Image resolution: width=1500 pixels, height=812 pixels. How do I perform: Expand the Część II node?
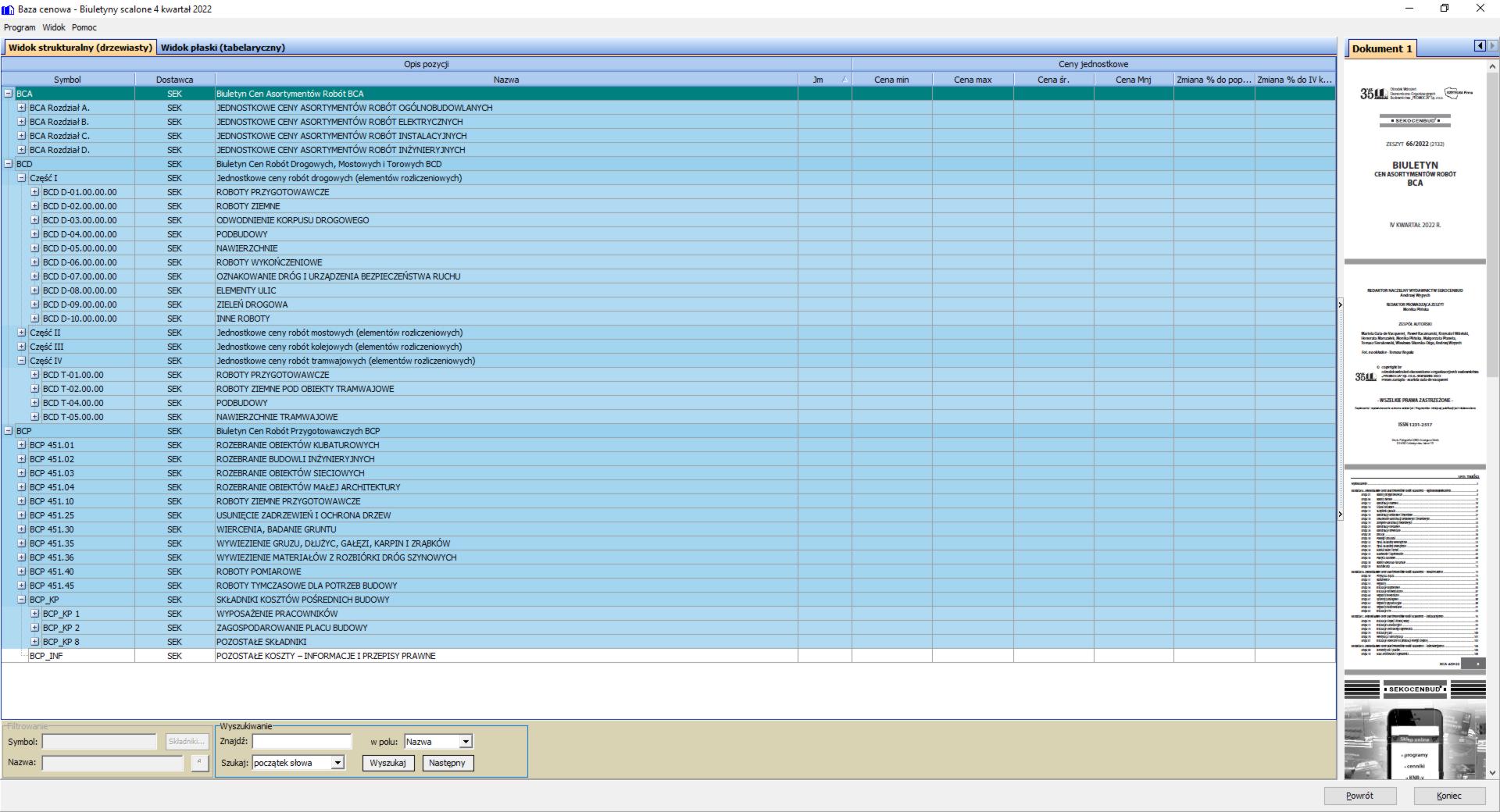(22, 333)
